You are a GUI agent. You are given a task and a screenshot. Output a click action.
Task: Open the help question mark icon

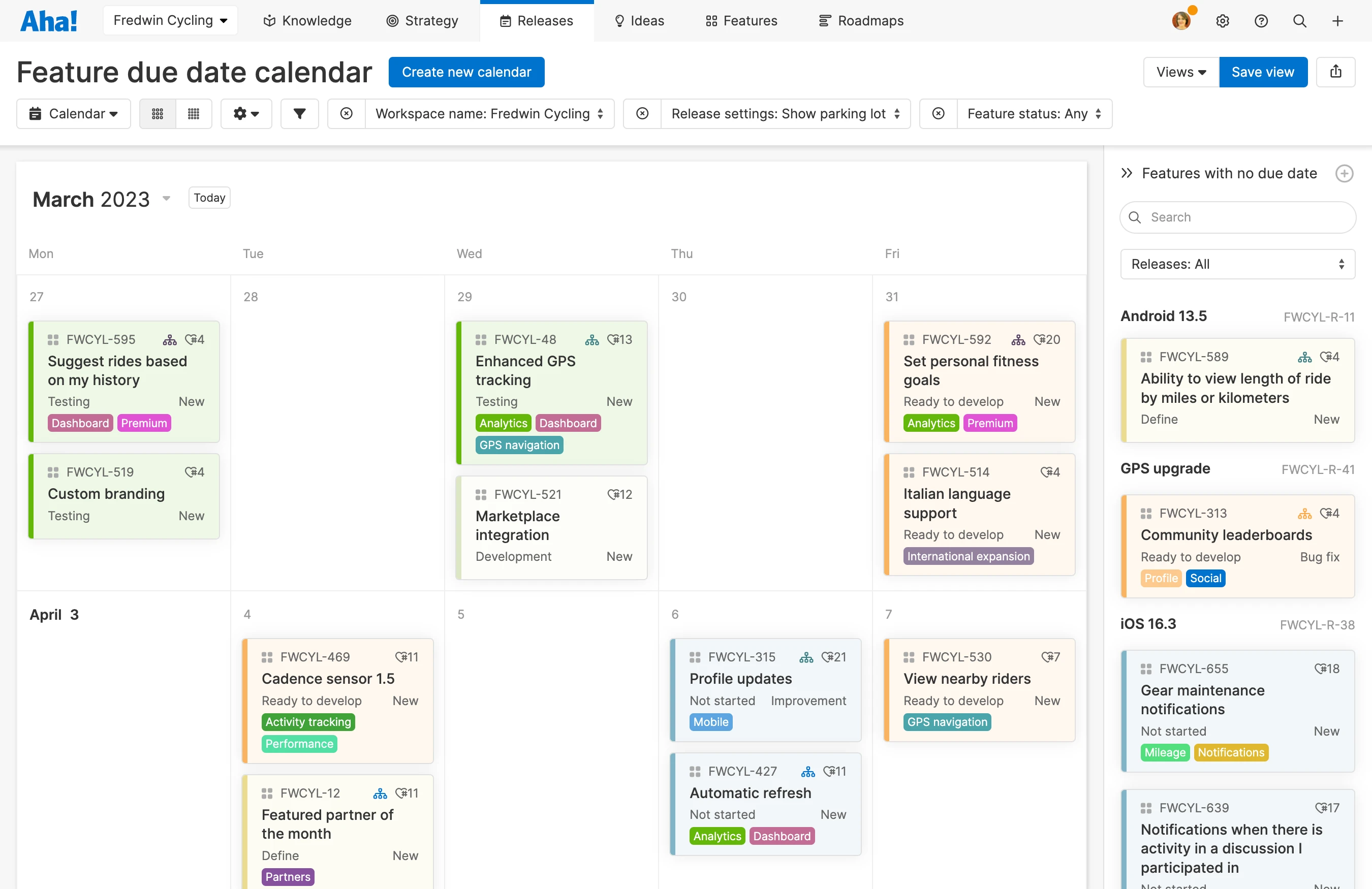1261,21
